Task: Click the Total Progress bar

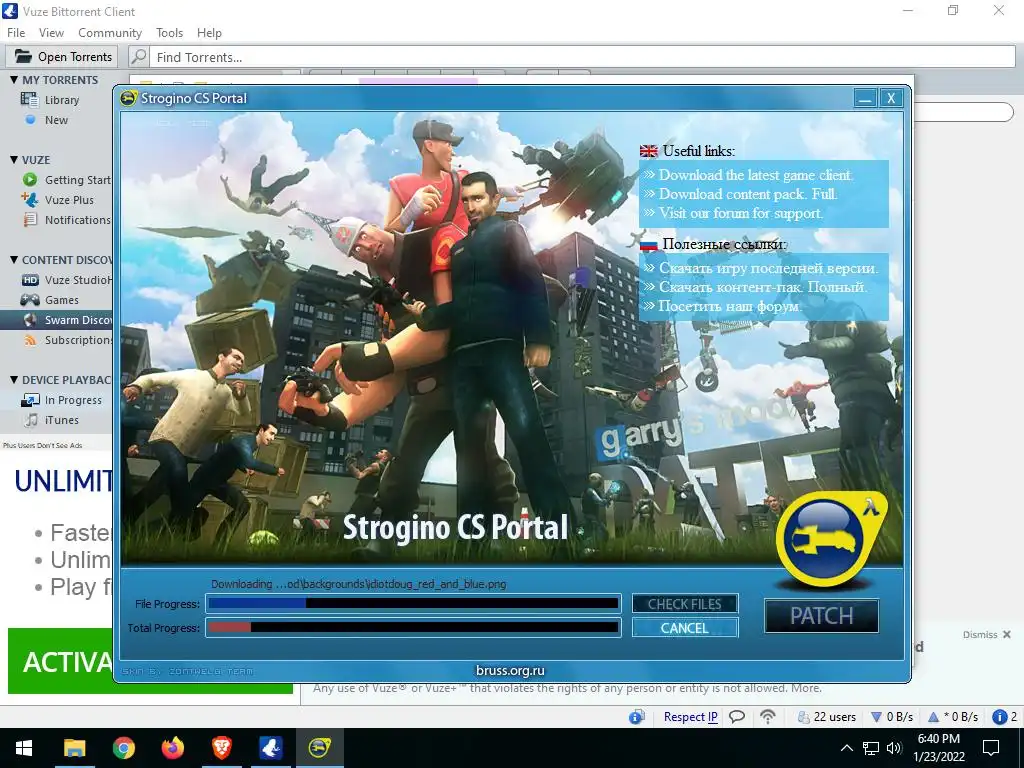Action: click(x=413, y=628)
